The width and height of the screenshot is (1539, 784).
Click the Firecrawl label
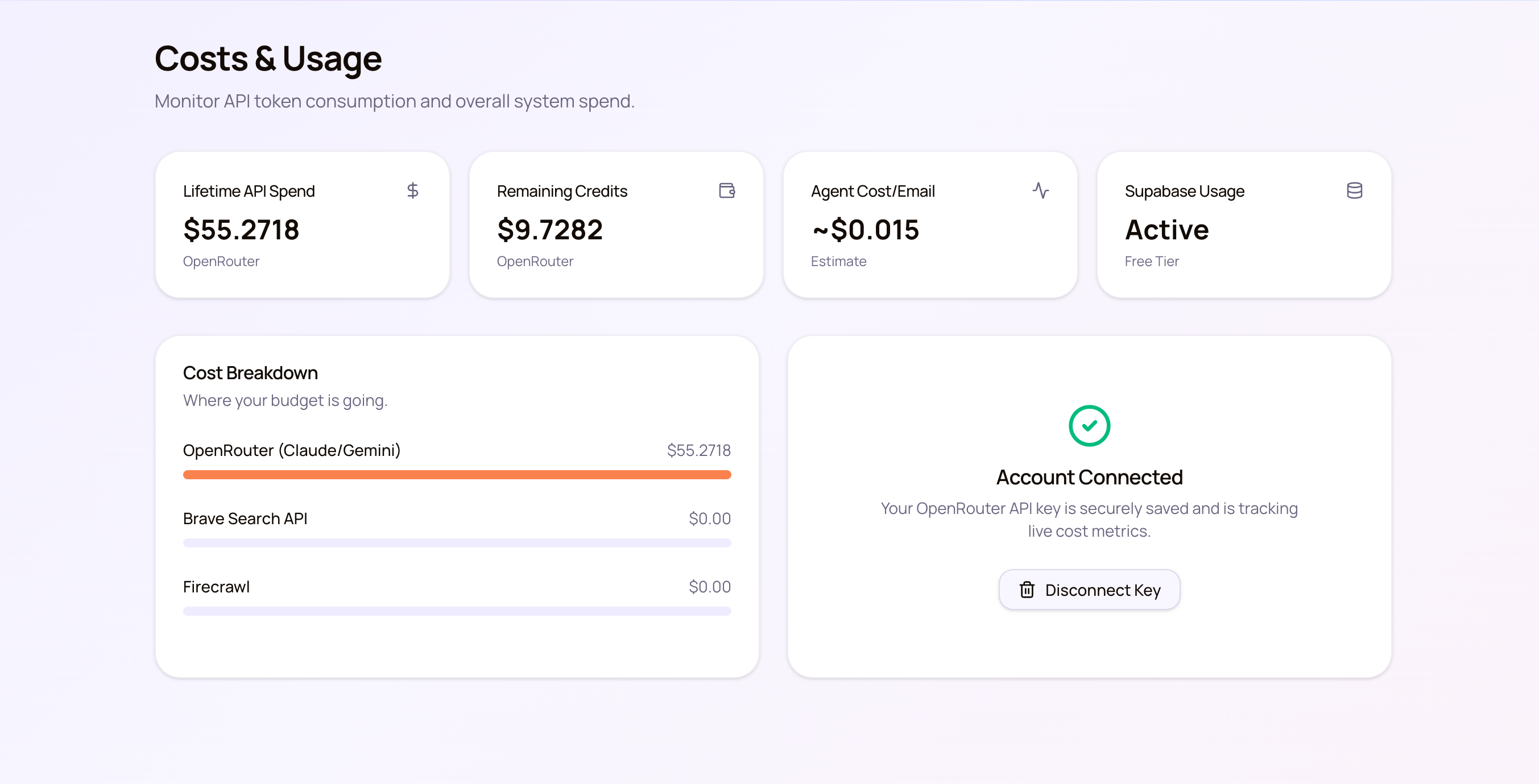pyautogui.click(x=216, y=587)
